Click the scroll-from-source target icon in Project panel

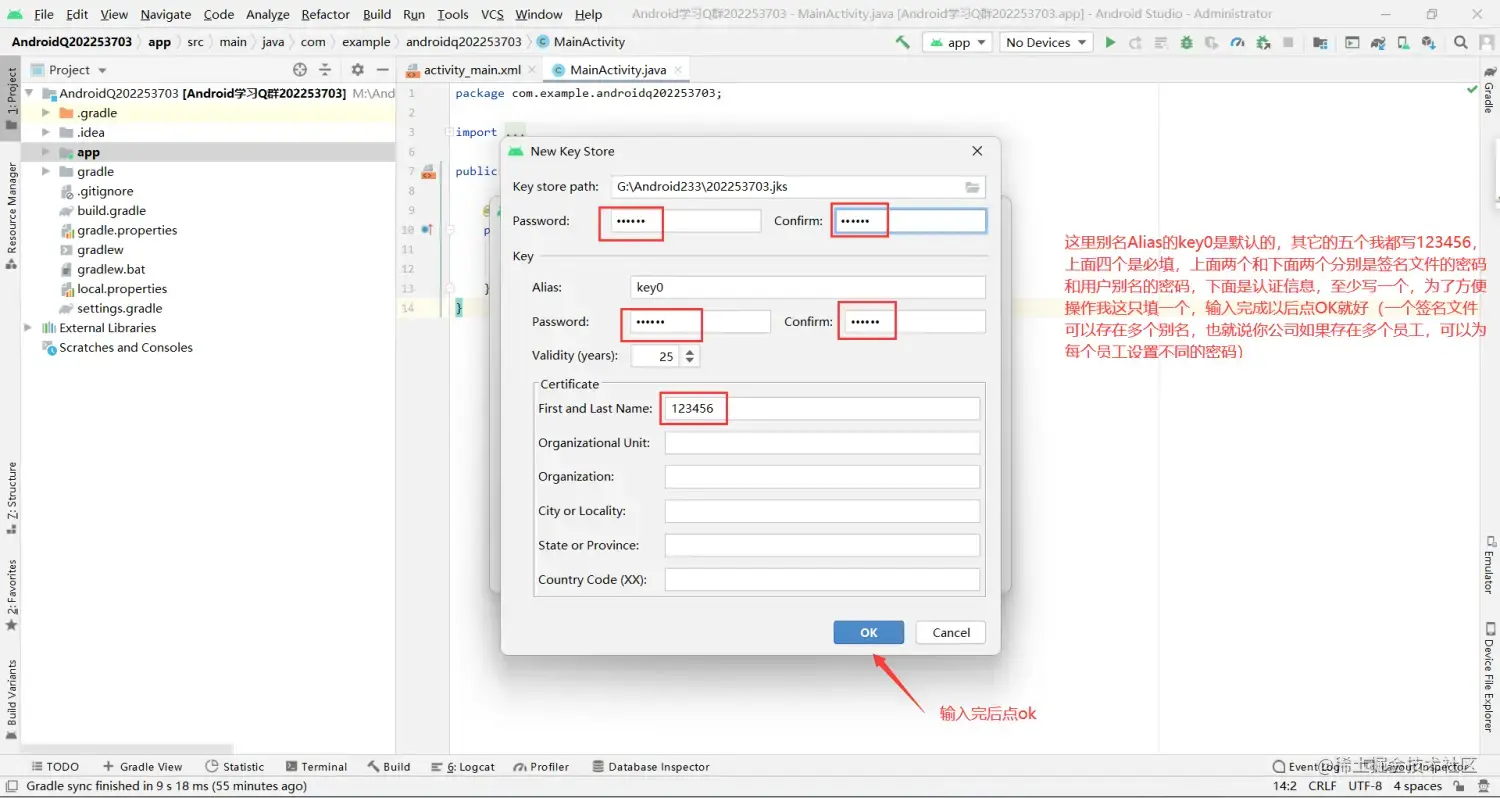pyautogui.click(x=300, y=70)
